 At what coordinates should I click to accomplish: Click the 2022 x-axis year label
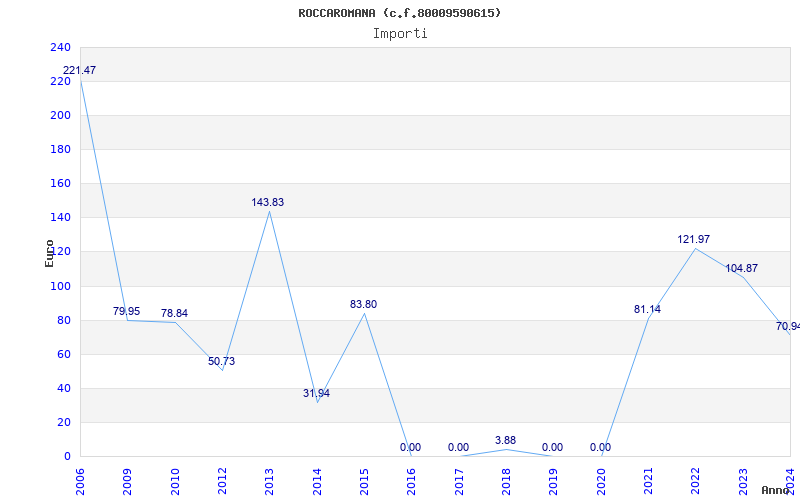[695, 482]
